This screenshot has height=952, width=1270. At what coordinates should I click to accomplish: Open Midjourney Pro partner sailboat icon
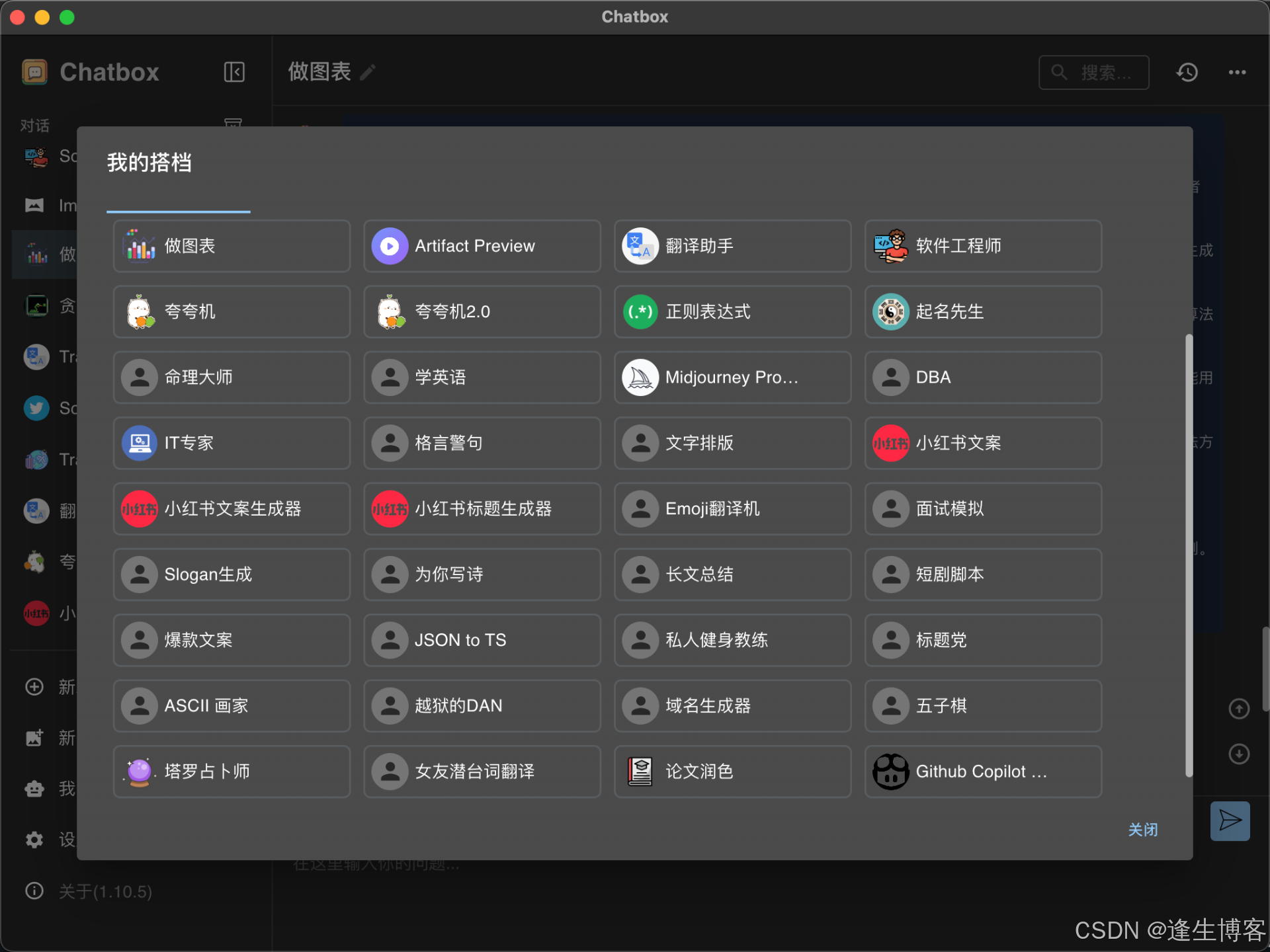point(640,377)
